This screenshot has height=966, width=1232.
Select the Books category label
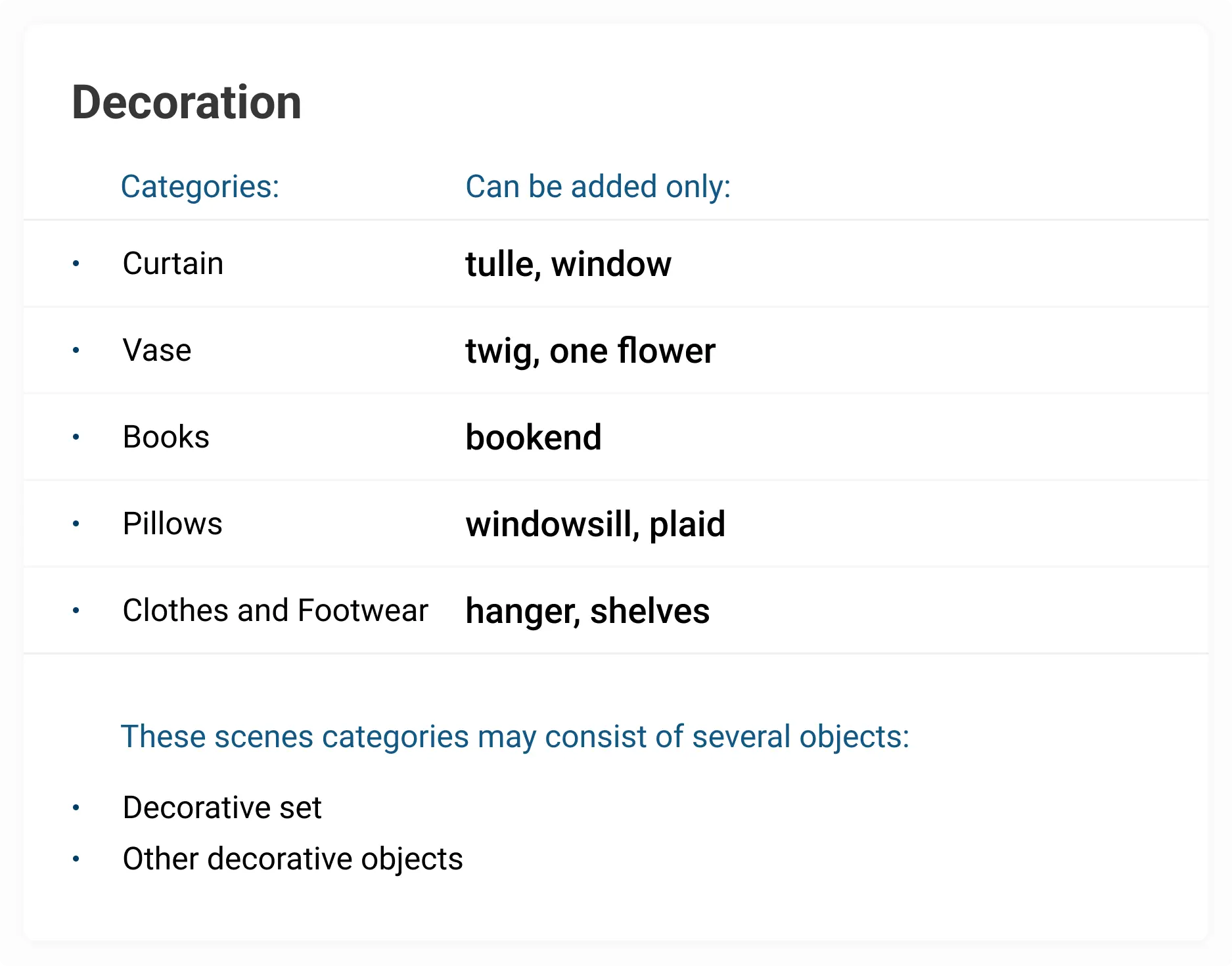coord(166,437)
